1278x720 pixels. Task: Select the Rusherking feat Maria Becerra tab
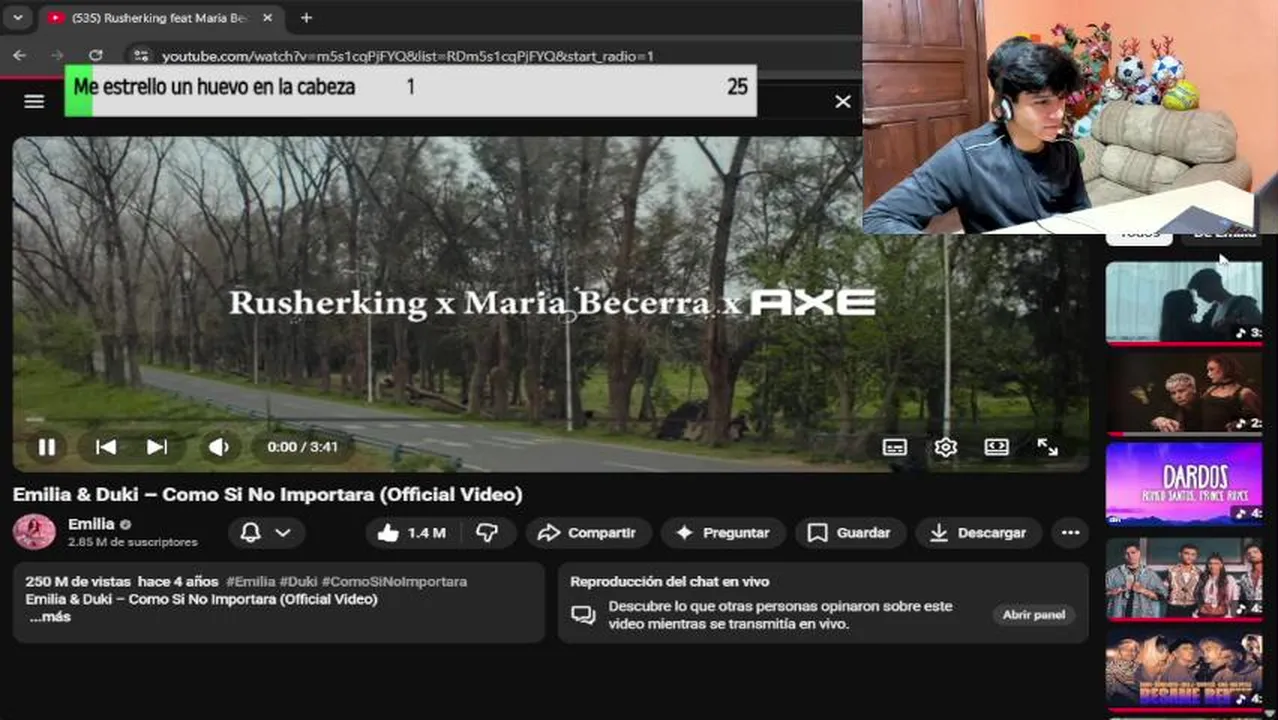(160, 18)
